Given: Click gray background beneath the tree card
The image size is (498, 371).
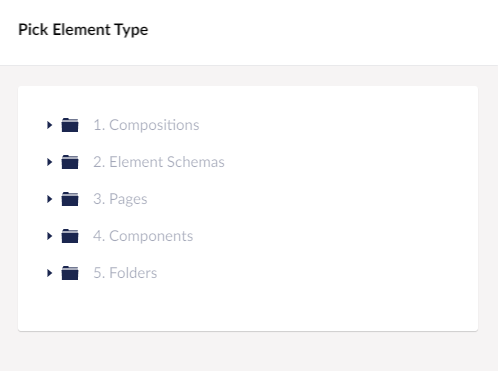Looking at the screenshot, I should 248,352.
